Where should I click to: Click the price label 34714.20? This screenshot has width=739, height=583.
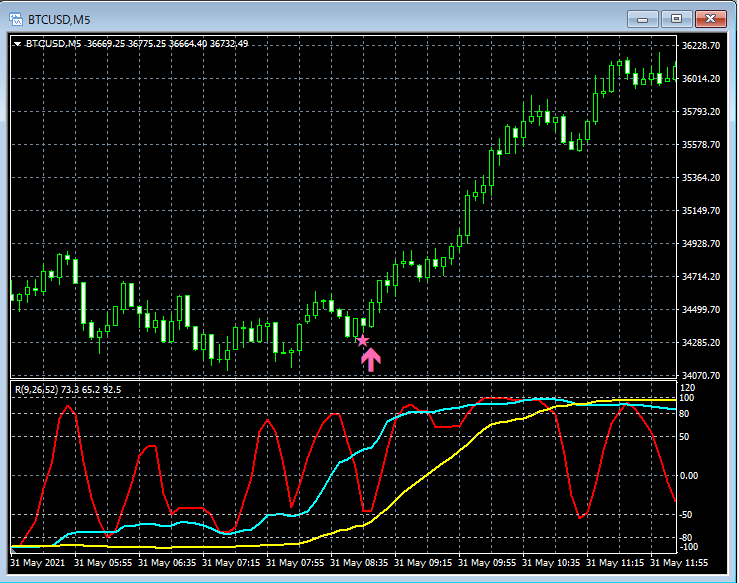click(x=701, y=277)
